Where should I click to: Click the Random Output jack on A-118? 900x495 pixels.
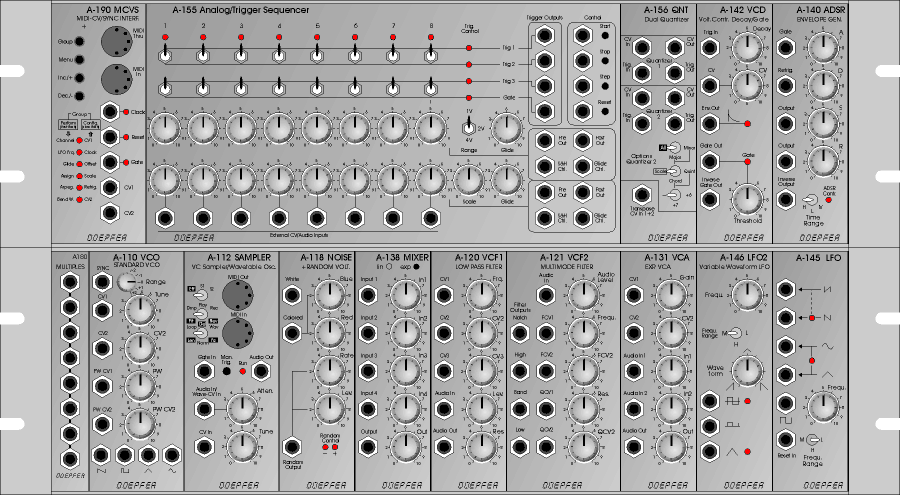tap(292, 447)
